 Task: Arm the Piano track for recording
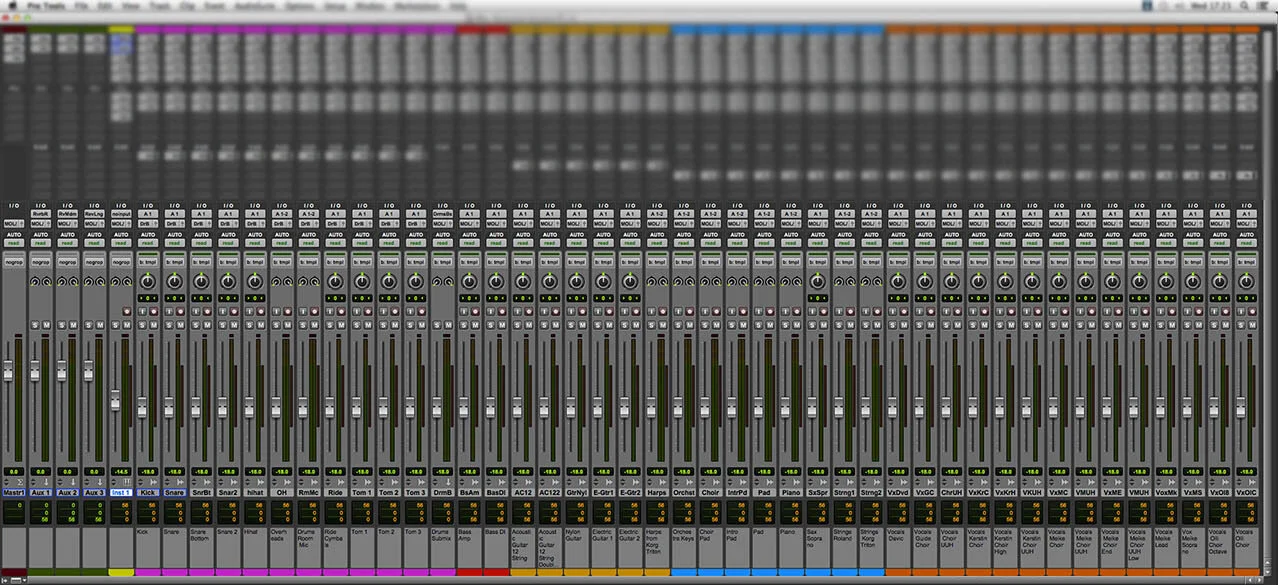(x=797, y=311)
